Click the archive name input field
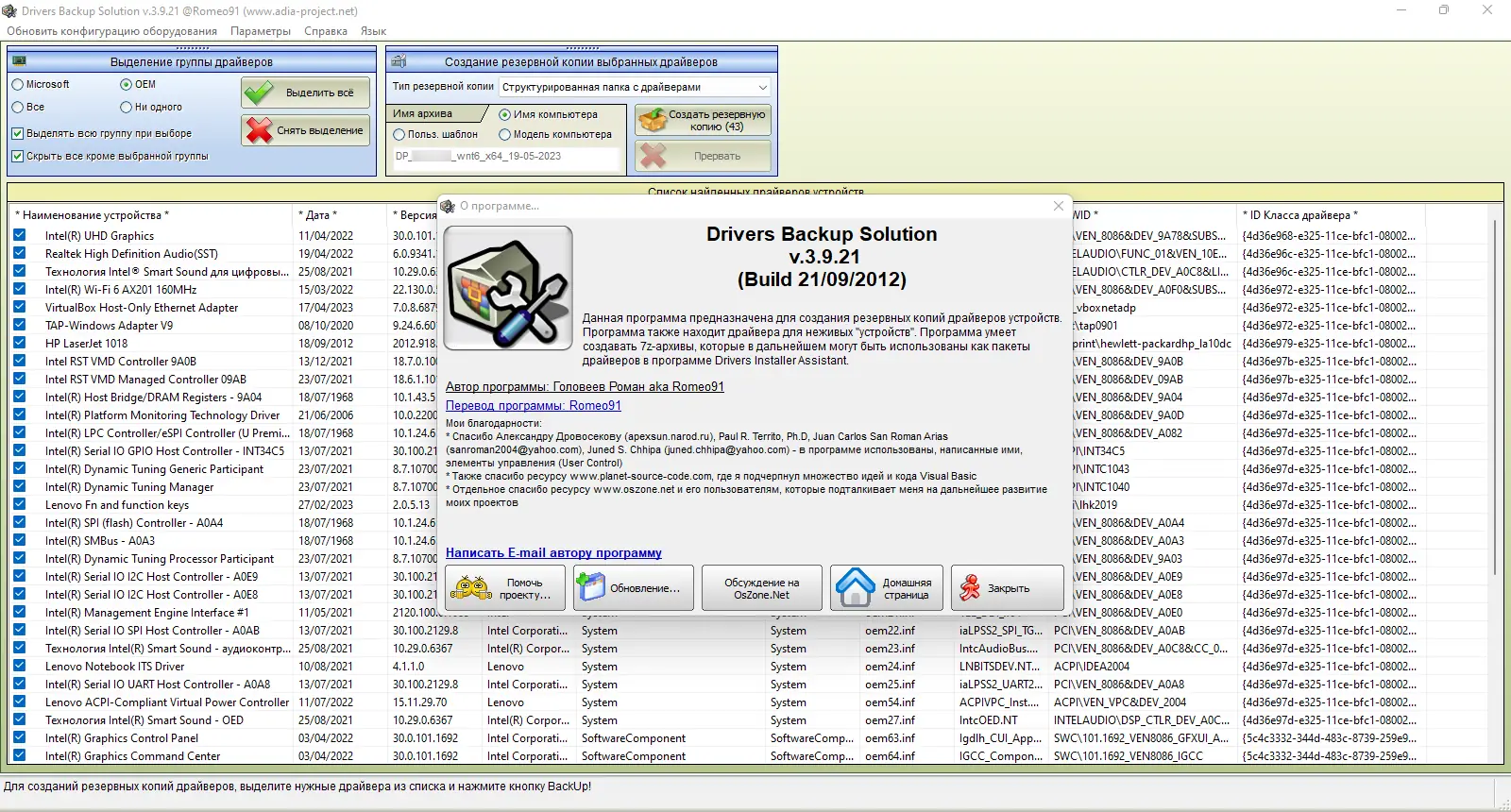Screen dimensions: 1511x812 [x=506, y=157]
